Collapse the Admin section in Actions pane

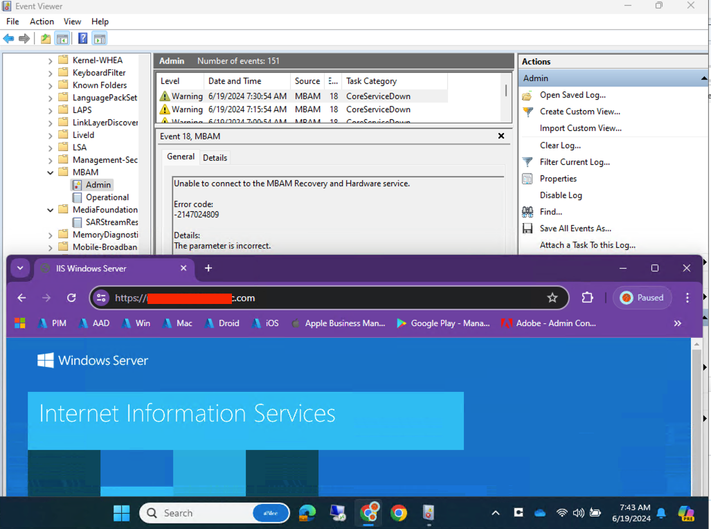[703, 78]
